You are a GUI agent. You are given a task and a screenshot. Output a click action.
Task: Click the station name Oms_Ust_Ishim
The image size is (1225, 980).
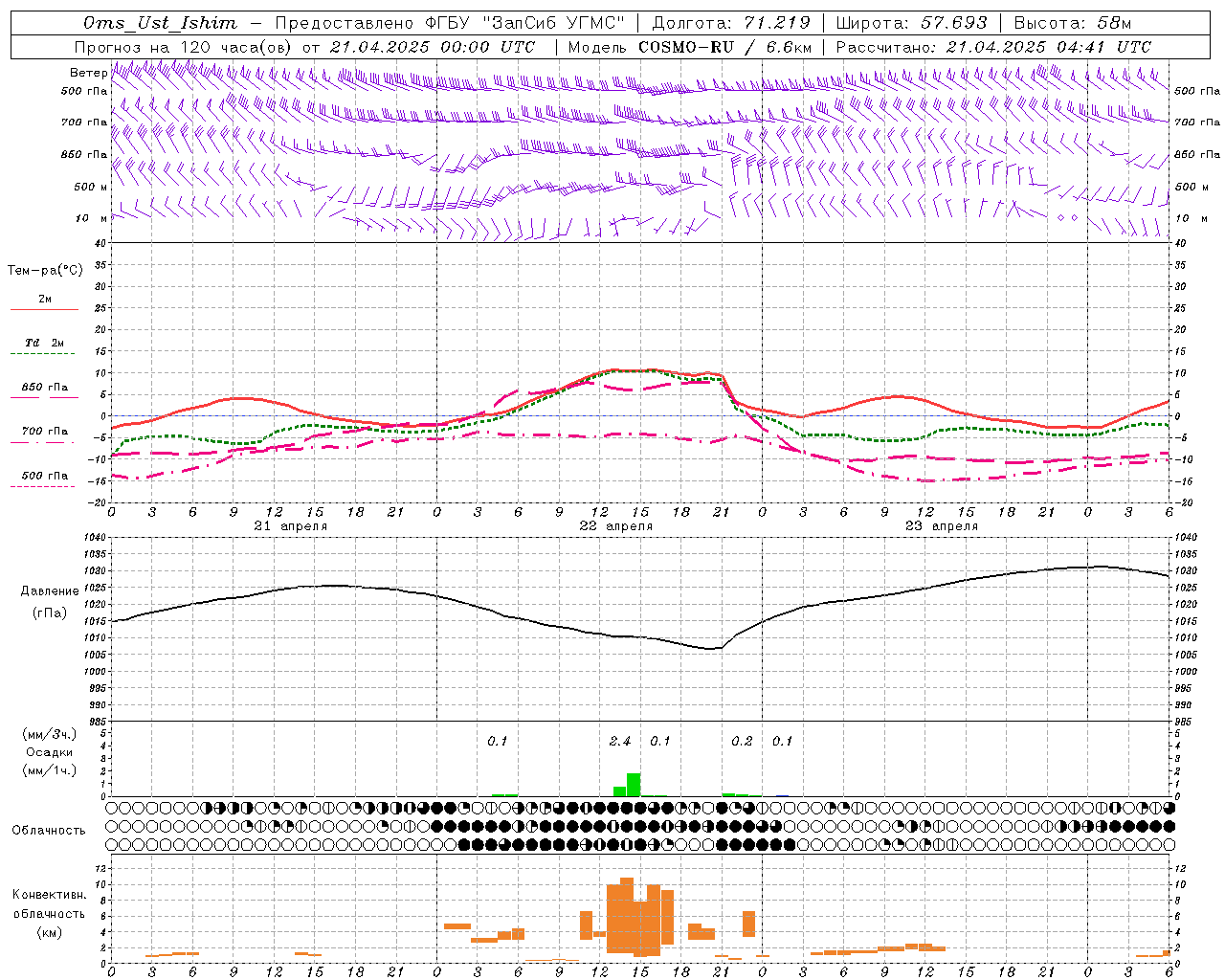tap(159, 23)
